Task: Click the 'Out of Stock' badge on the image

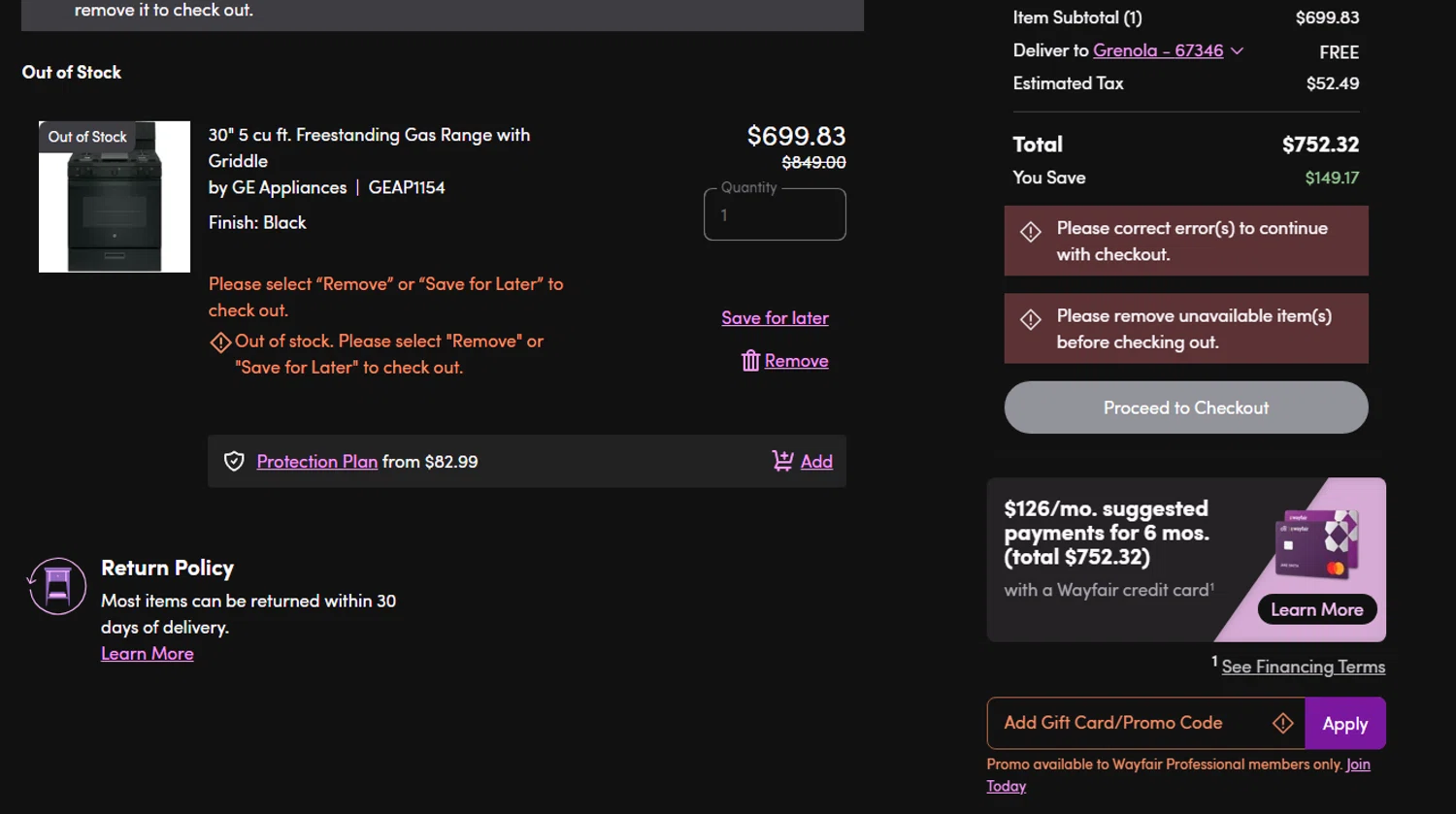Action: pos(87,137)
